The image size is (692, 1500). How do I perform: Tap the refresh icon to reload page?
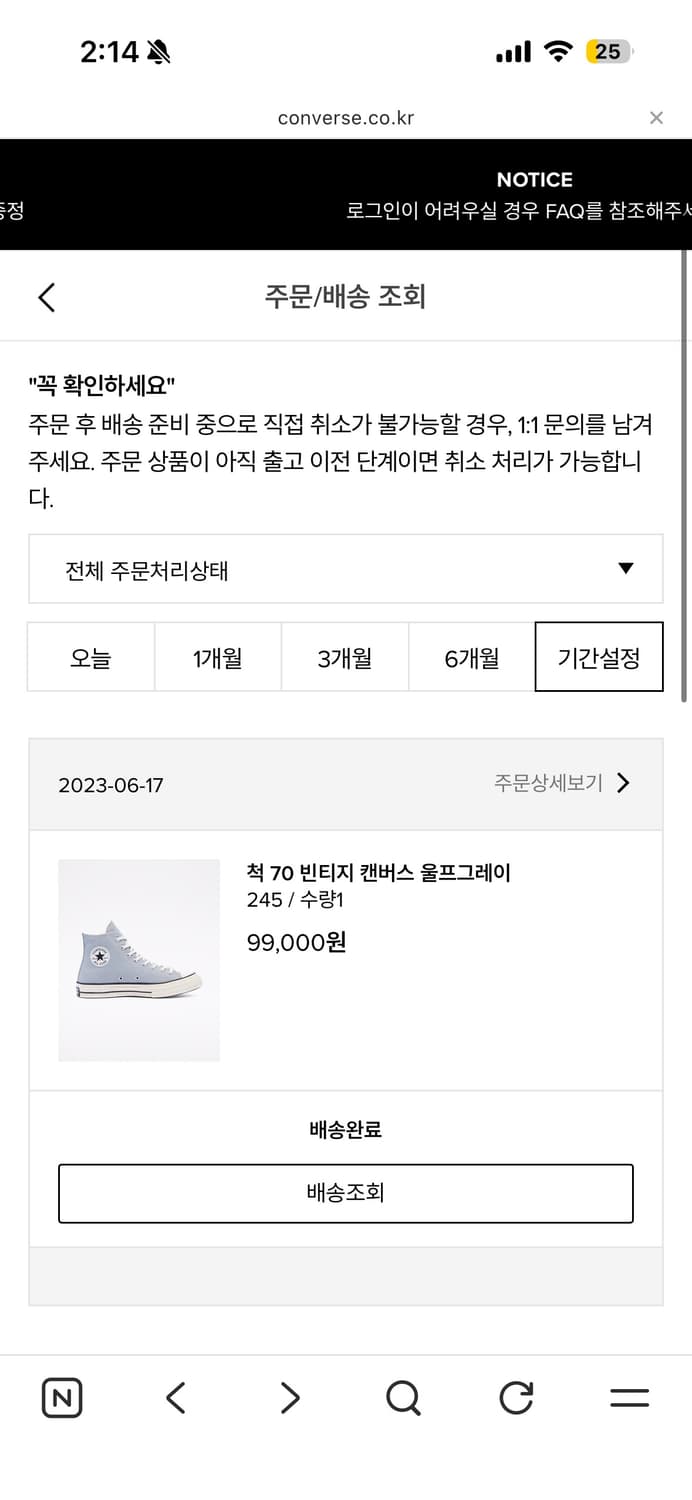(516, 1397)
